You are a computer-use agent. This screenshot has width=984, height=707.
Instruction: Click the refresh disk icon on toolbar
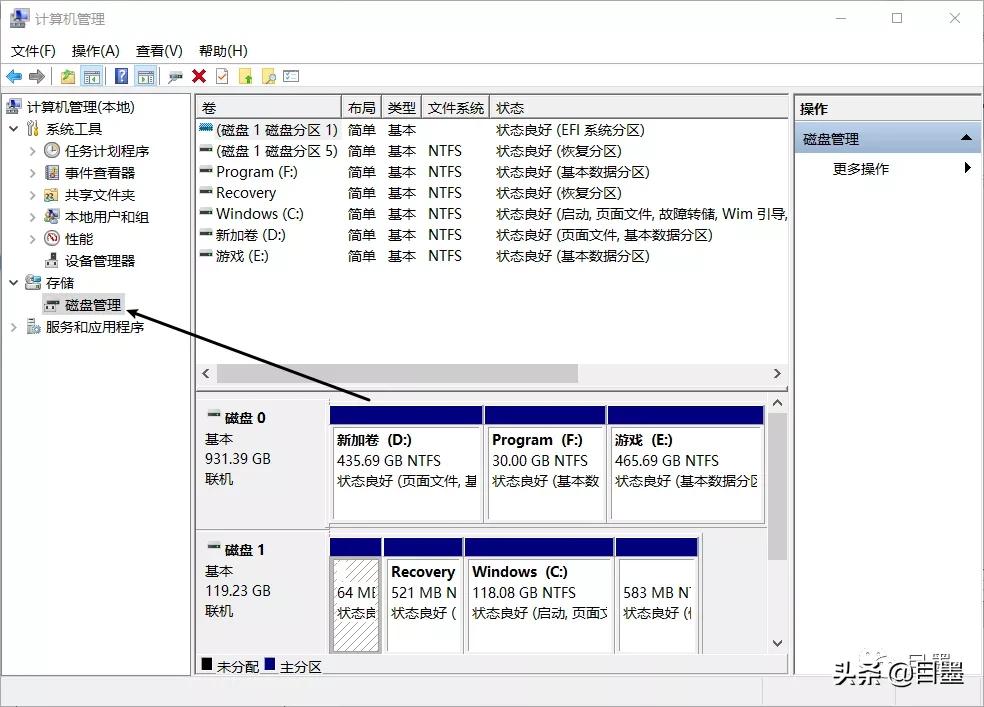click(174, 76)
